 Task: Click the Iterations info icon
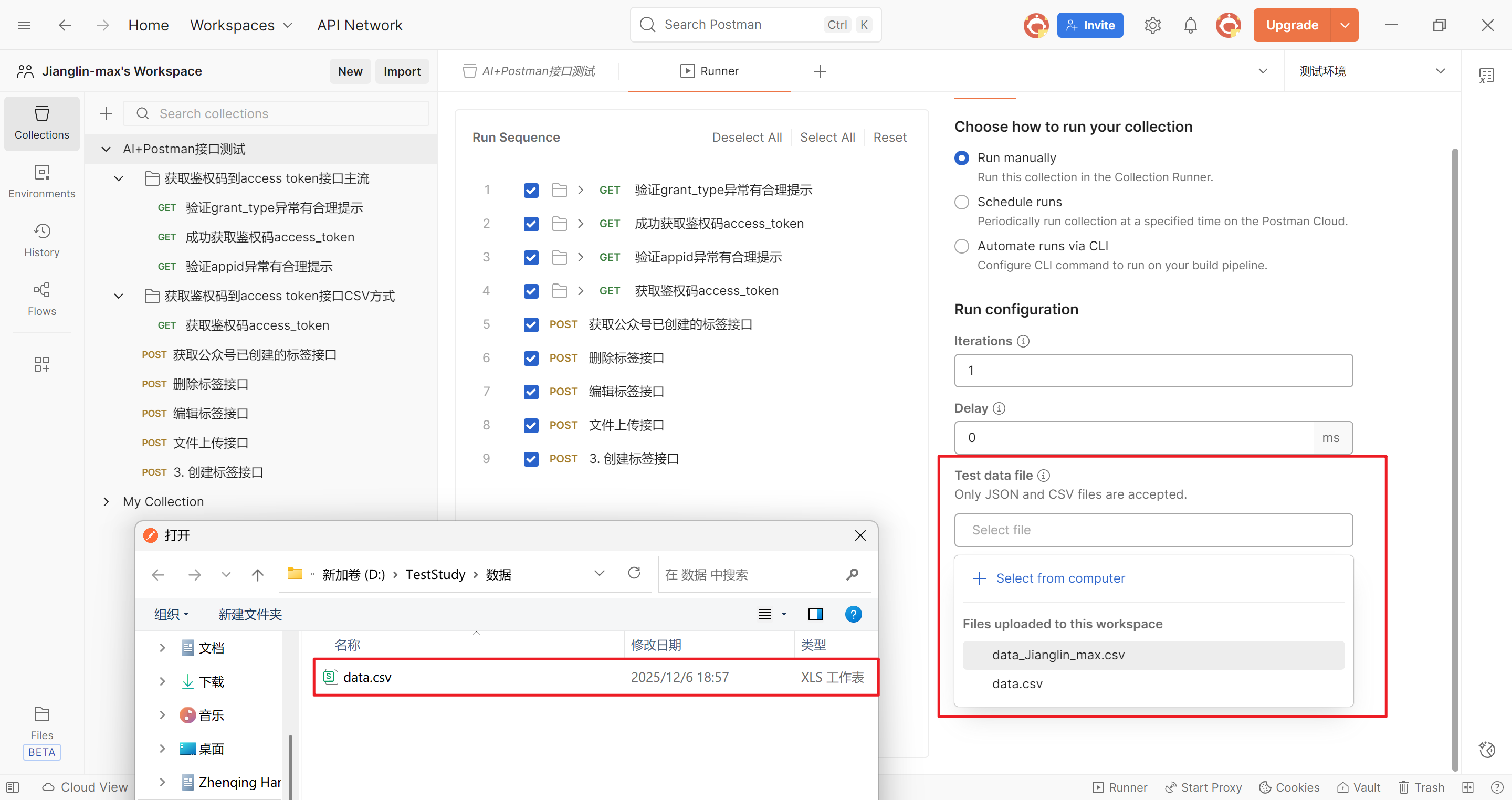pyautogui.click(x=1023, y=341)
